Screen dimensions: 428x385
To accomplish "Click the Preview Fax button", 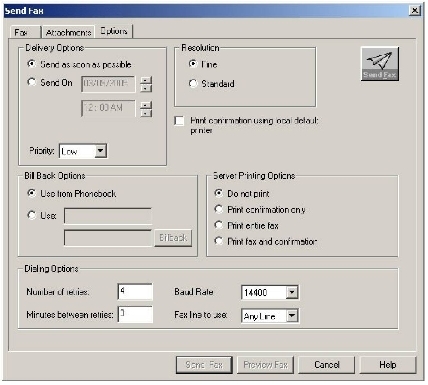I will pos(265,365).
